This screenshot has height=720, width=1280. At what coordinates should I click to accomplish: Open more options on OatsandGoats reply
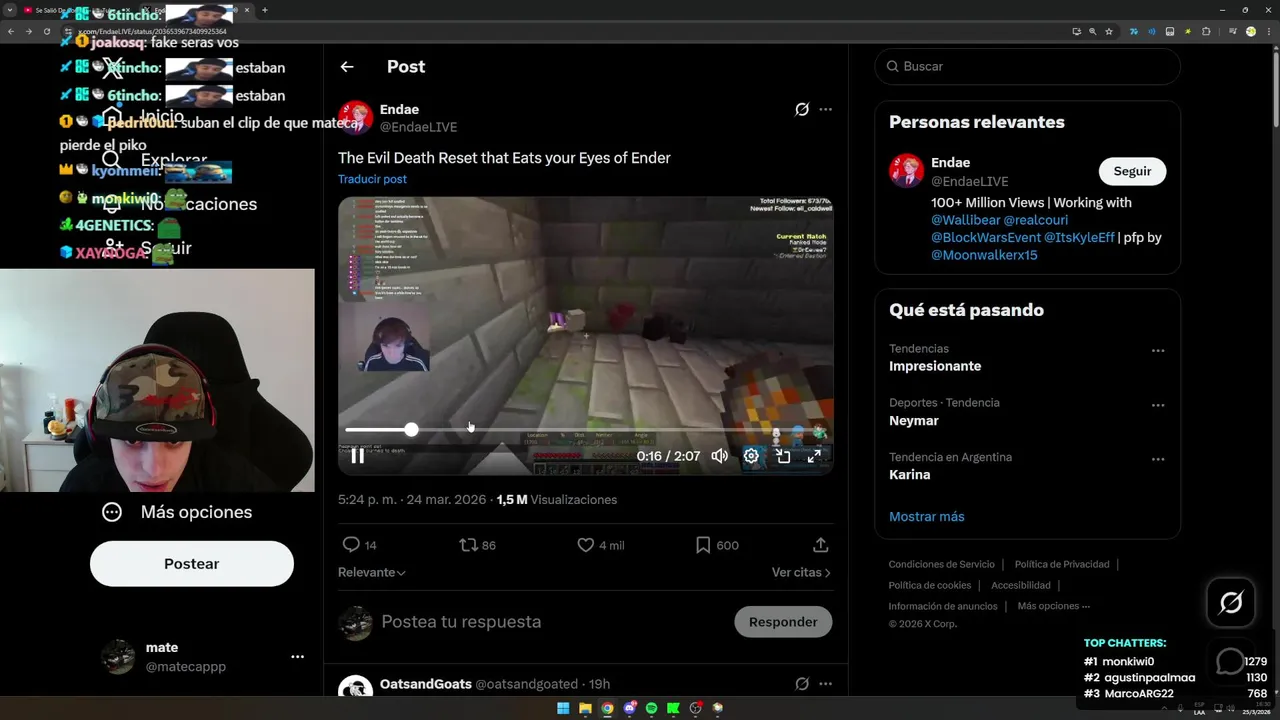825,684
